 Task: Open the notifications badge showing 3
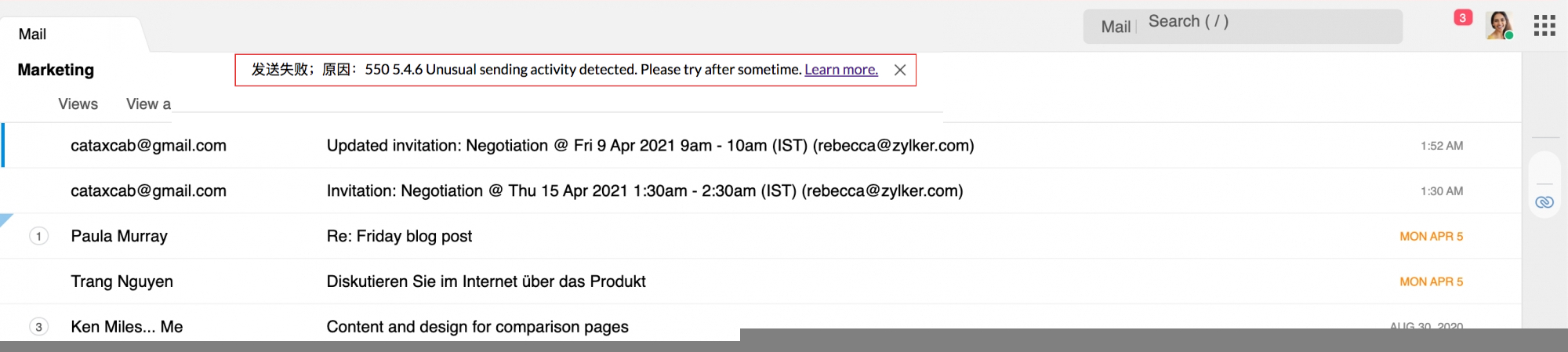[x=1462, y=18]
